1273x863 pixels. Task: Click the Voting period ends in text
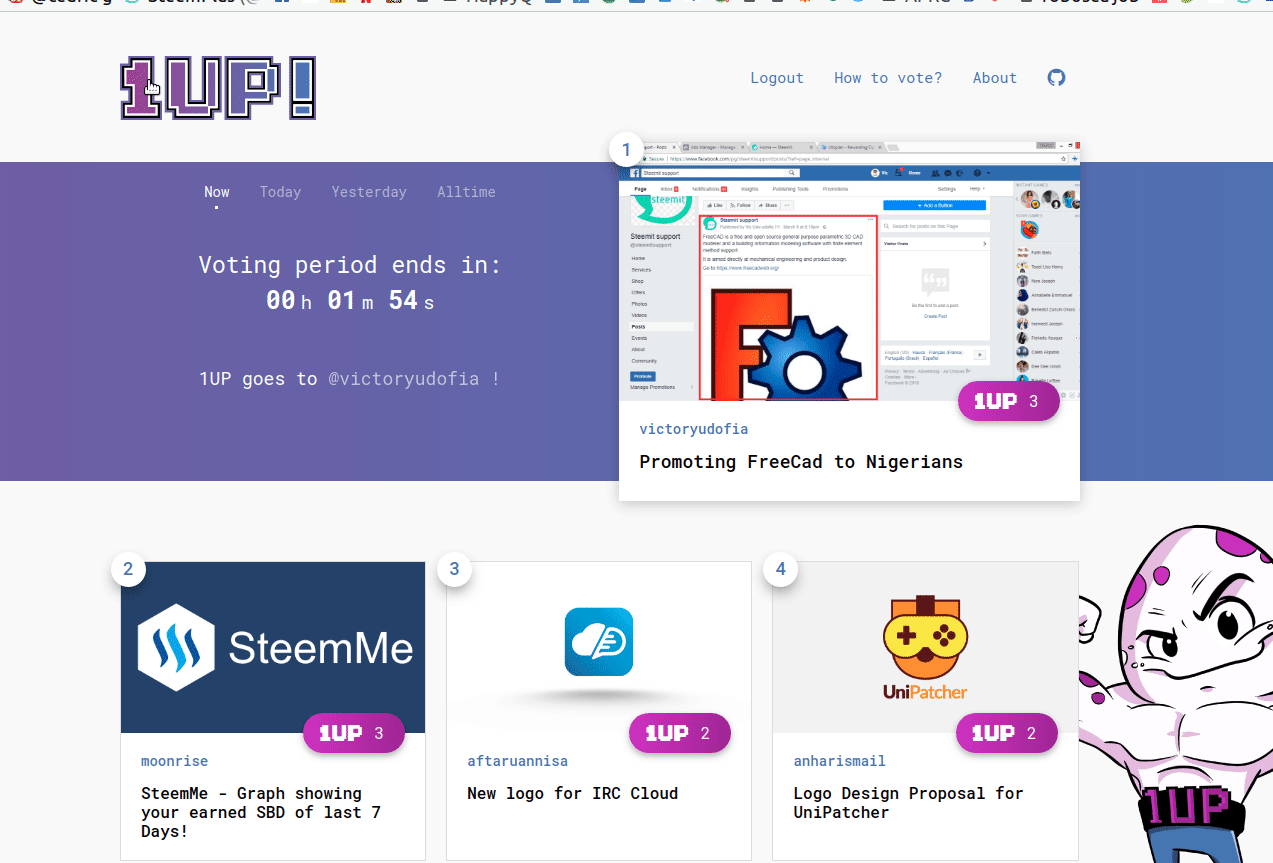point(350,265)
